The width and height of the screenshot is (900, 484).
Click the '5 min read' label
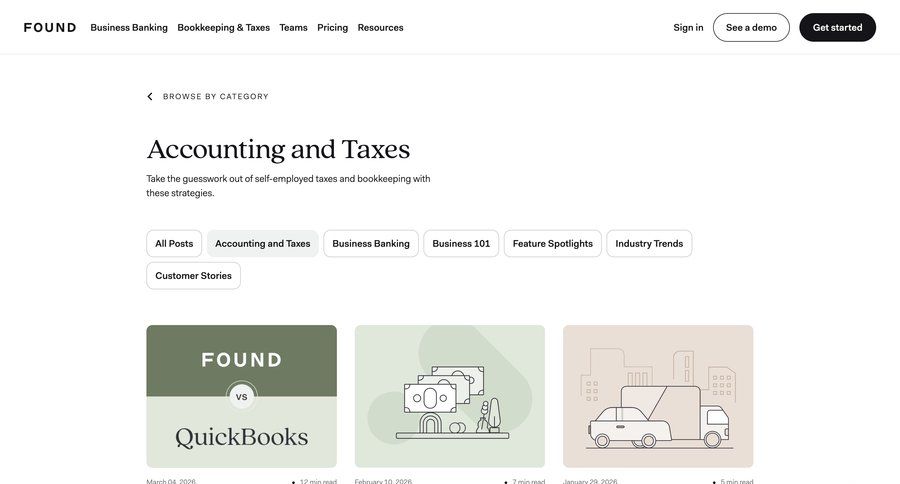tap(736, 481)
